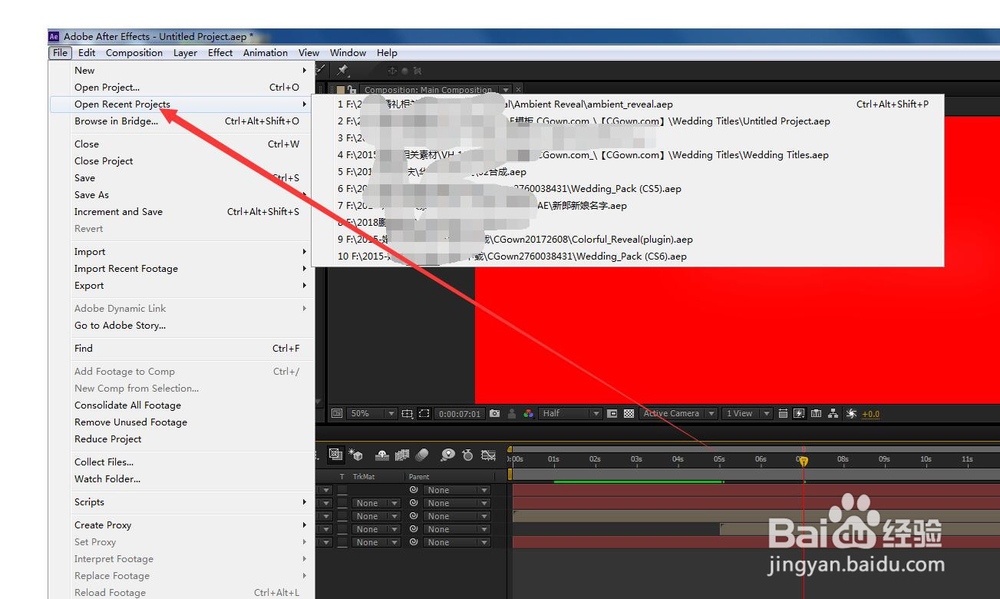Click the current time indicator playhead in timeline
This screenshot has height=599, width=1000.
804,461
